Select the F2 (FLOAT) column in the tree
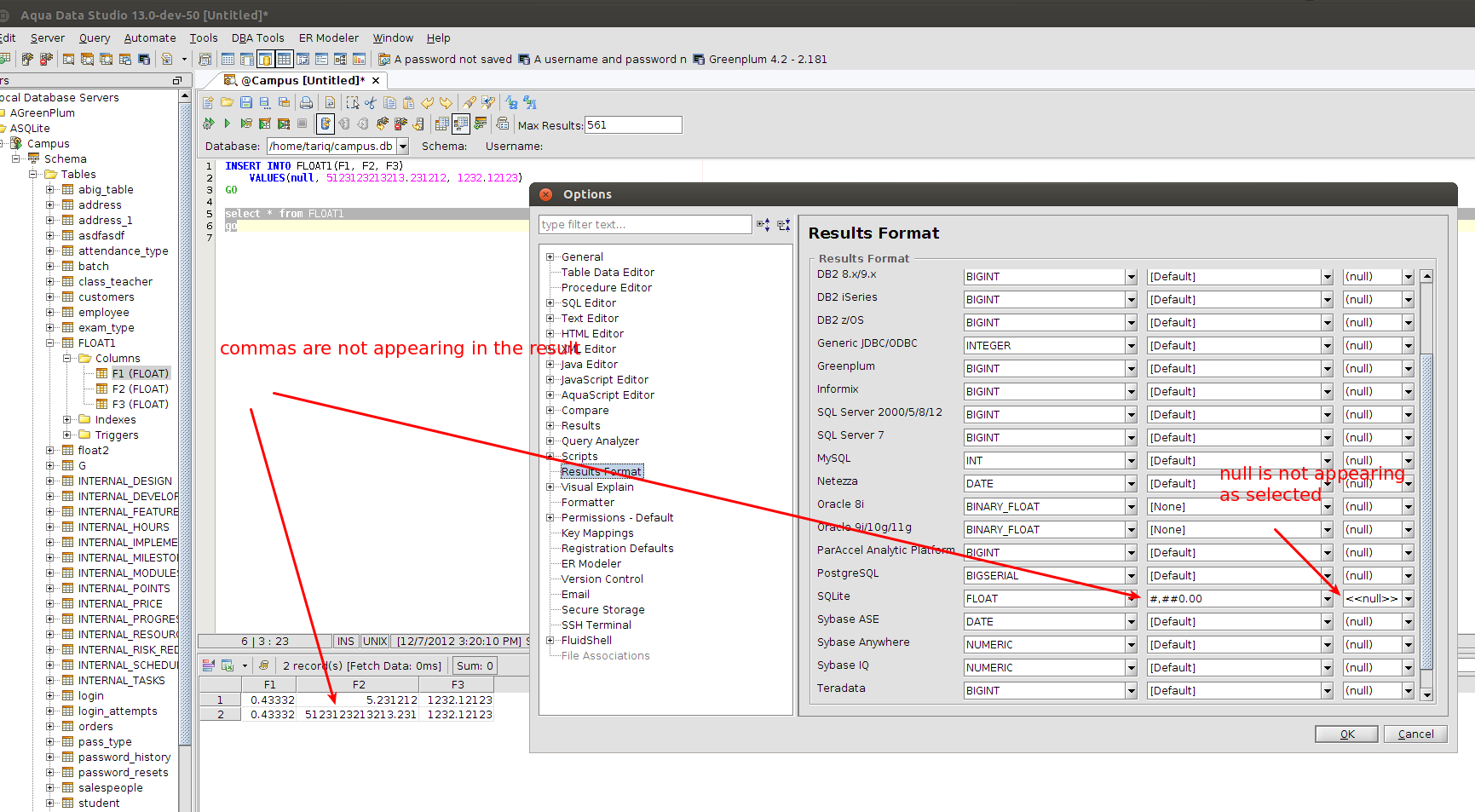The width and height of the screenshot is (1475, 812). click(141, 389)
